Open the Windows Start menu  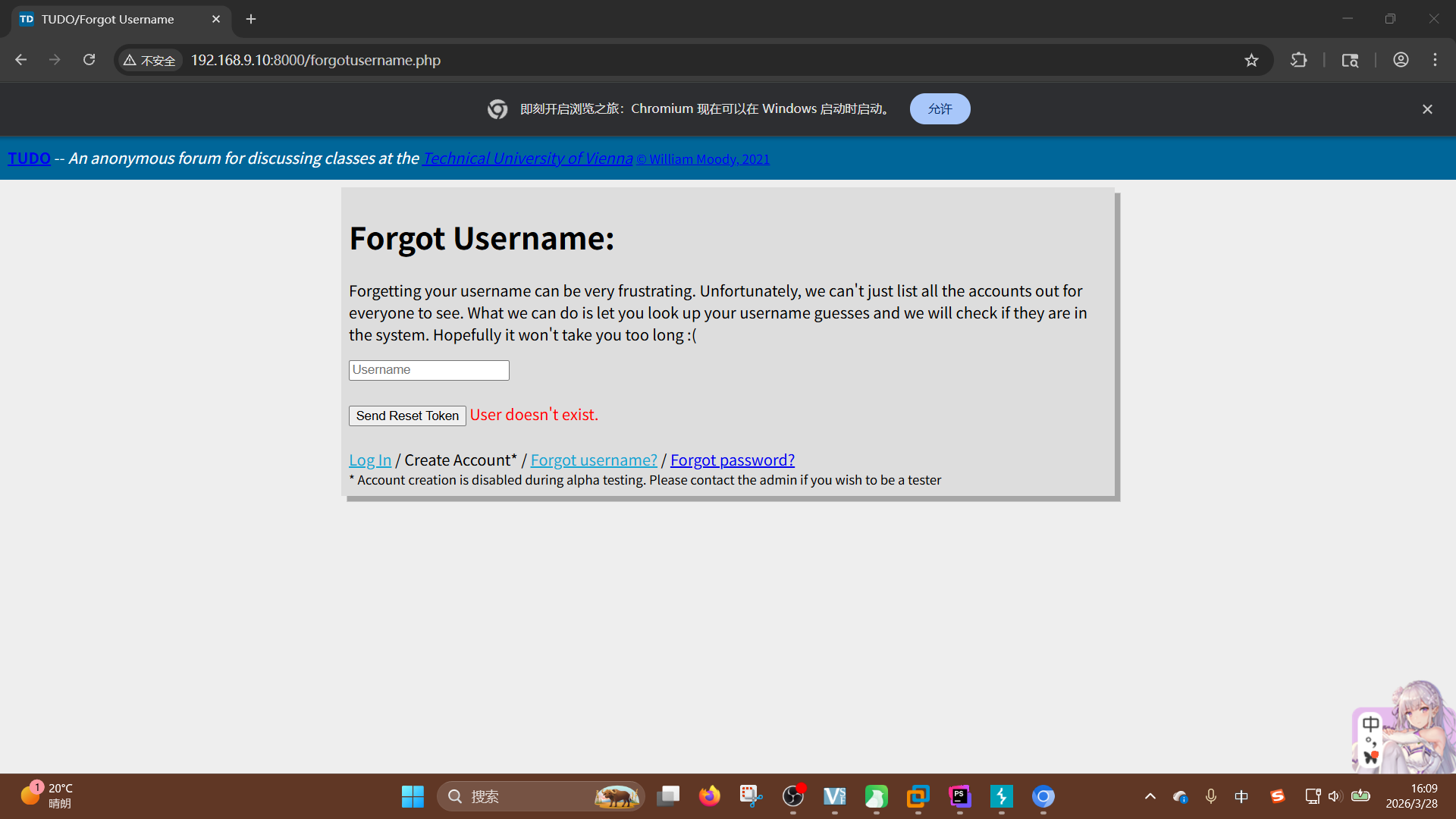[x=413, y=796]
